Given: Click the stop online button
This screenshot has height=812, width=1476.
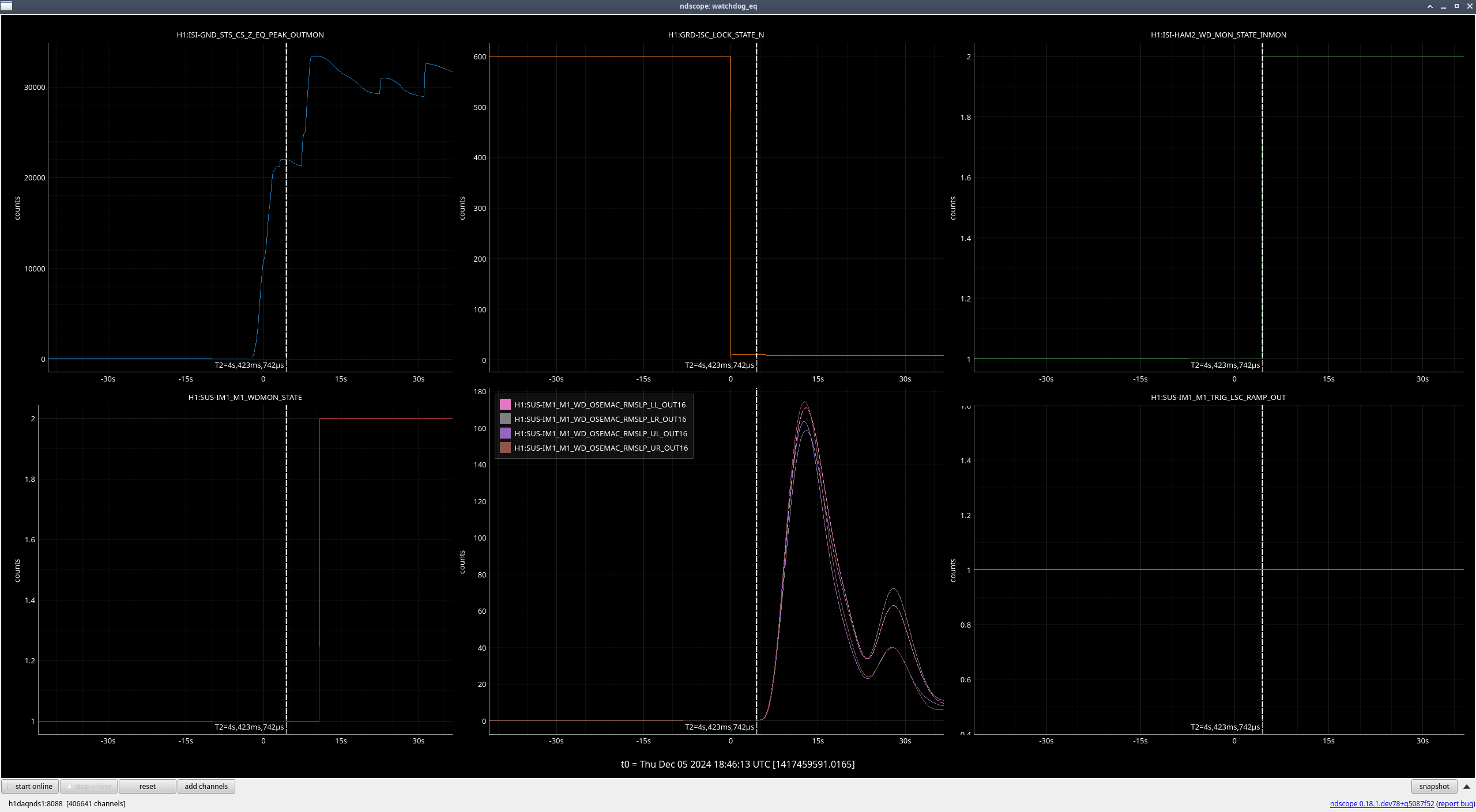Looking at the screenshot, I should tap(89, 786).
